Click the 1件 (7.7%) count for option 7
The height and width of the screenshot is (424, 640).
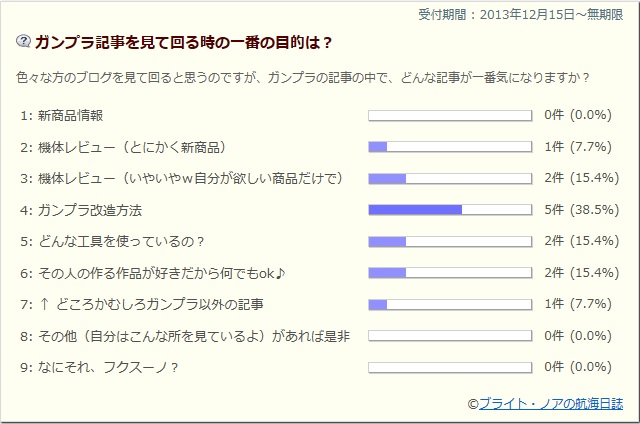click(578, 304)
